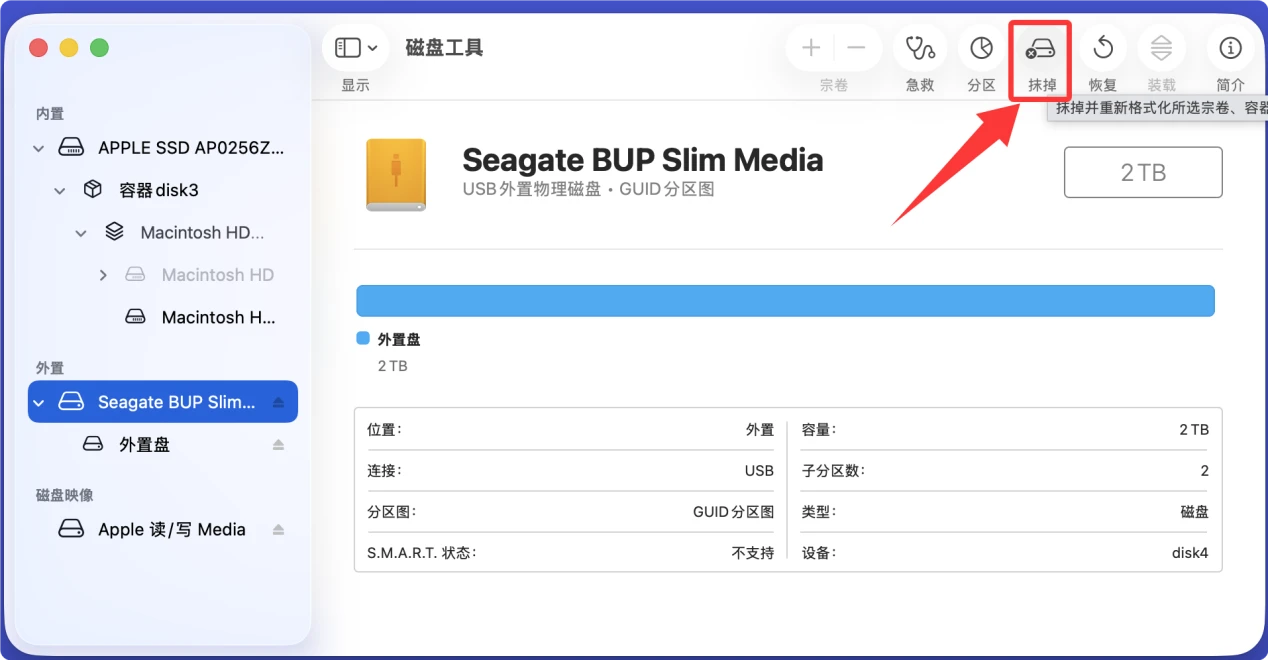Click the 类型 value 磁盘

point(1194,512)
